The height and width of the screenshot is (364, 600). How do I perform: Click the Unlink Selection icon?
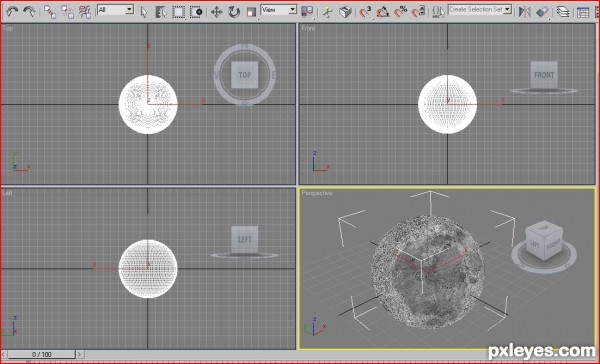point(67,12)
